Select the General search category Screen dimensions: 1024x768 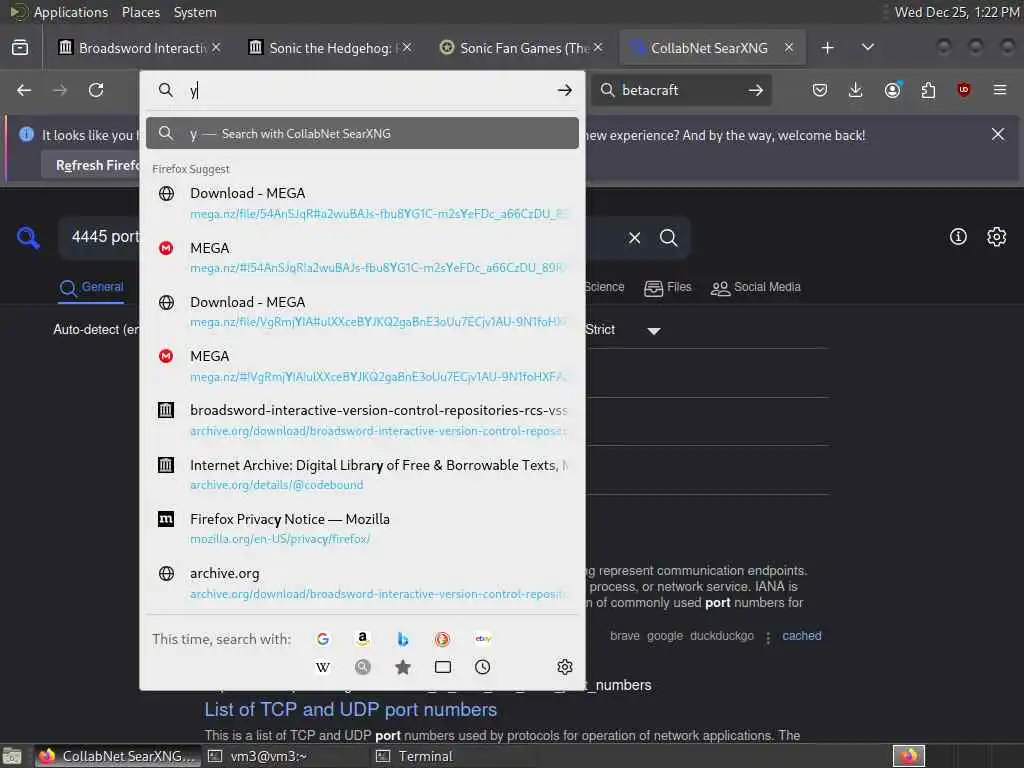tap(91, 287)
